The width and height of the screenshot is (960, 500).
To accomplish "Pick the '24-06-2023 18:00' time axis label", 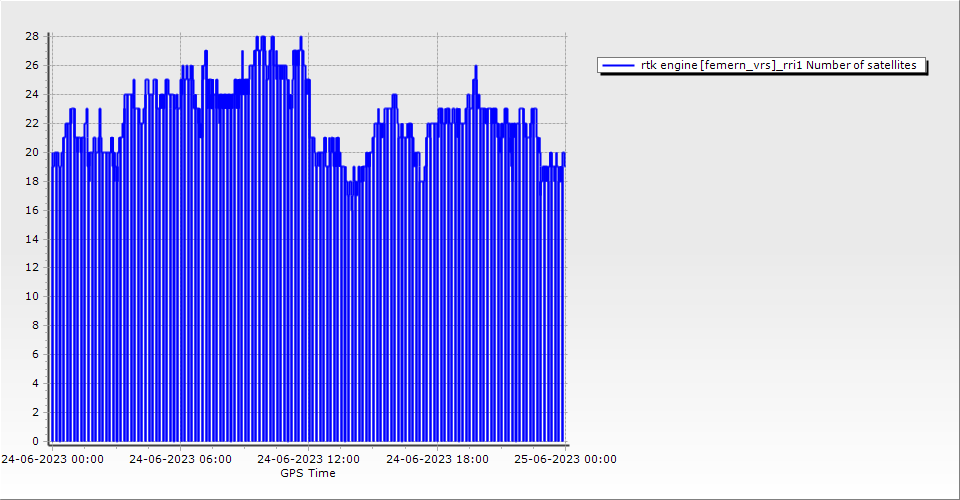I will coord(437,459).
